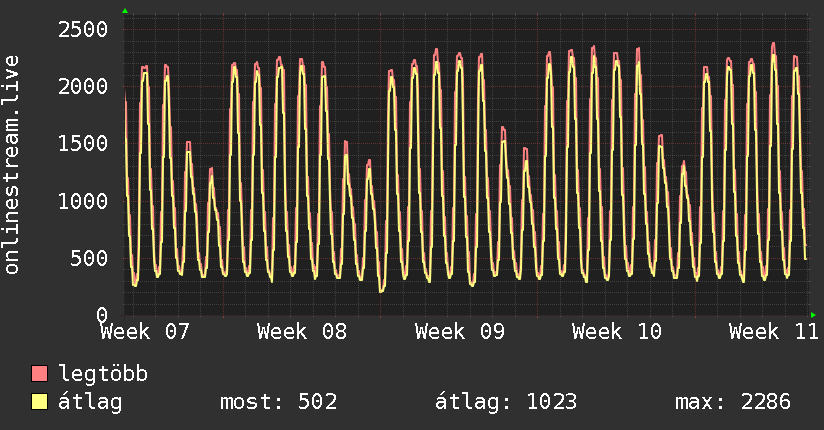Click the pink legtöbb legend swatch
The image size is (824, 430).
(39, 373)
